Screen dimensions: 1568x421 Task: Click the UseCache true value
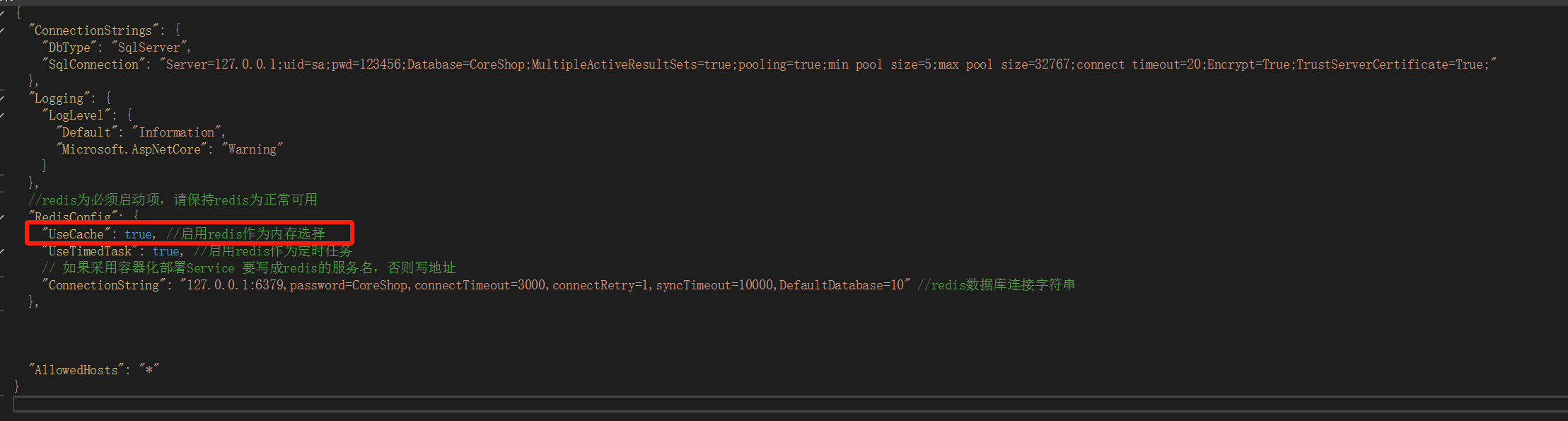pyautogui.click(x=139, y=234)
